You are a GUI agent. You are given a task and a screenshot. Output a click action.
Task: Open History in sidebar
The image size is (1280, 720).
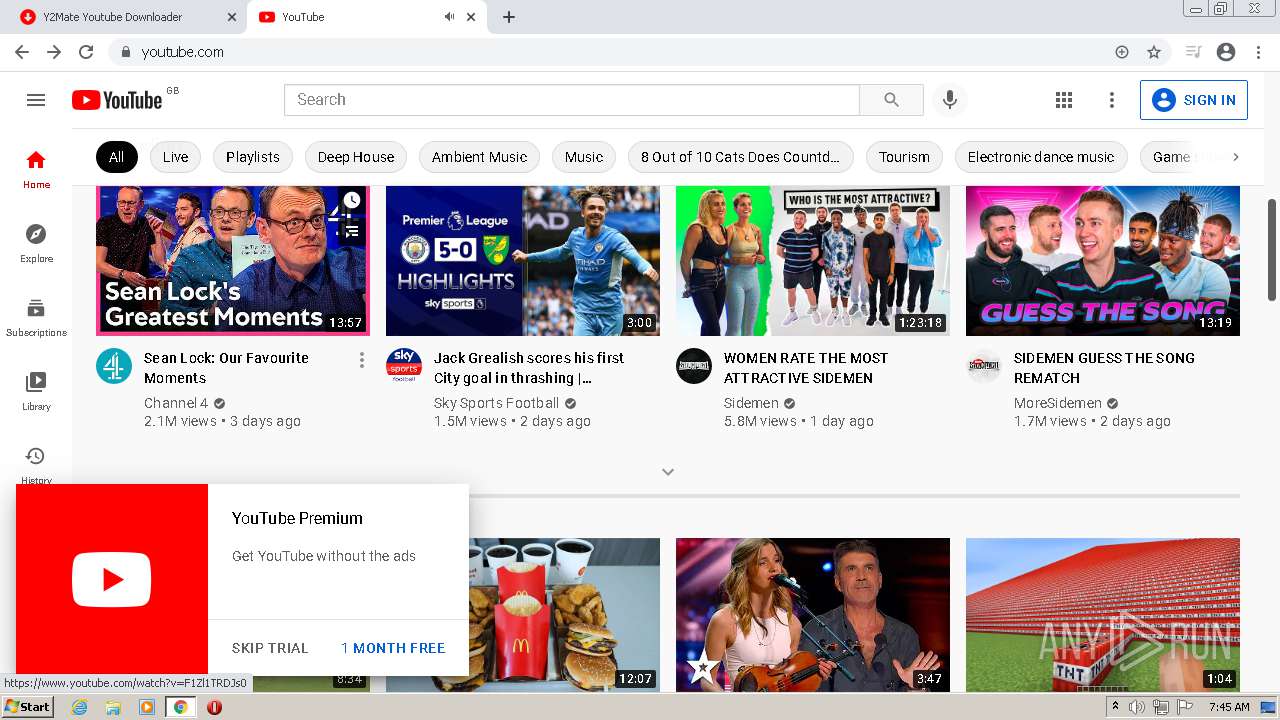tap(36, 463)
